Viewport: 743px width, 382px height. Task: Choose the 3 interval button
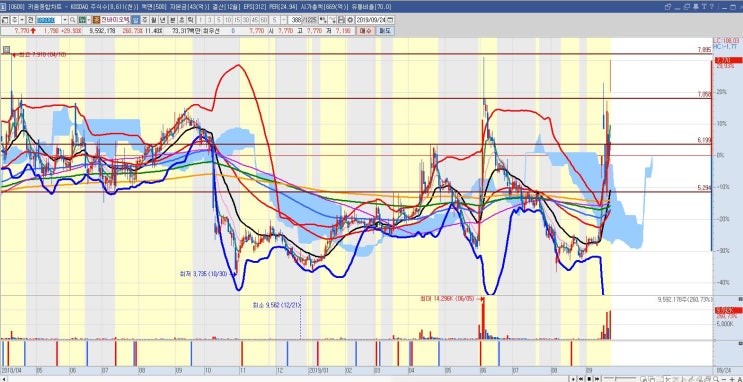point(209,20)
